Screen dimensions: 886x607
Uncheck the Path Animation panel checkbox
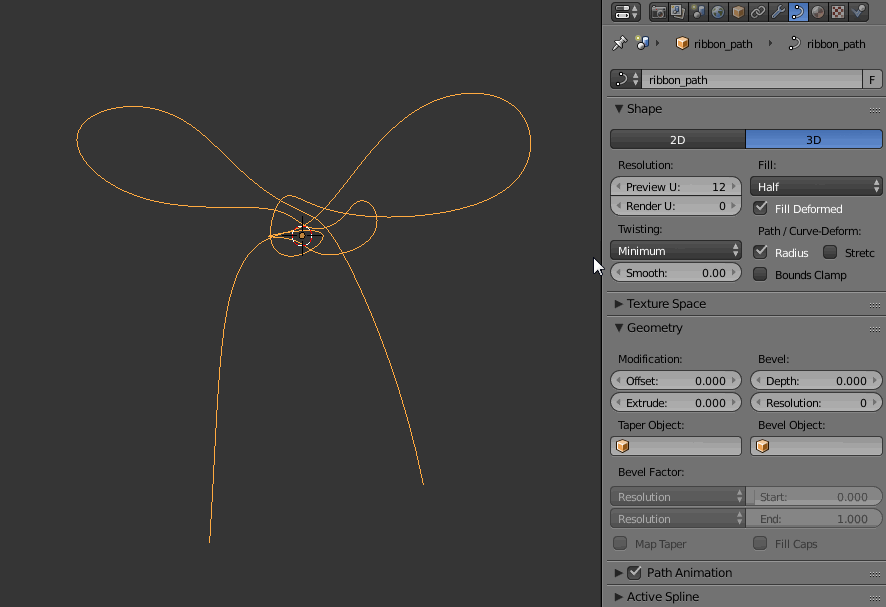click(635, 573)
